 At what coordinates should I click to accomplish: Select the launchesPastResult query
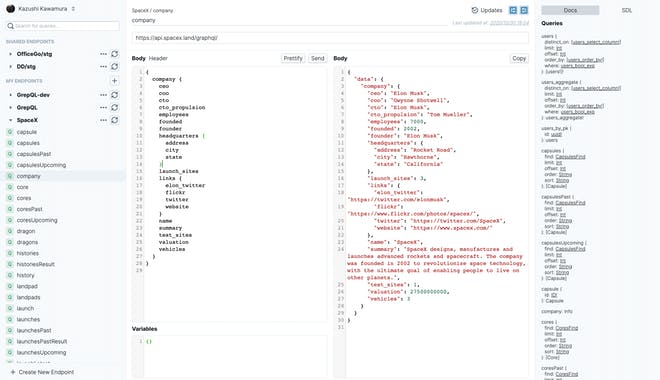[42, 341]
